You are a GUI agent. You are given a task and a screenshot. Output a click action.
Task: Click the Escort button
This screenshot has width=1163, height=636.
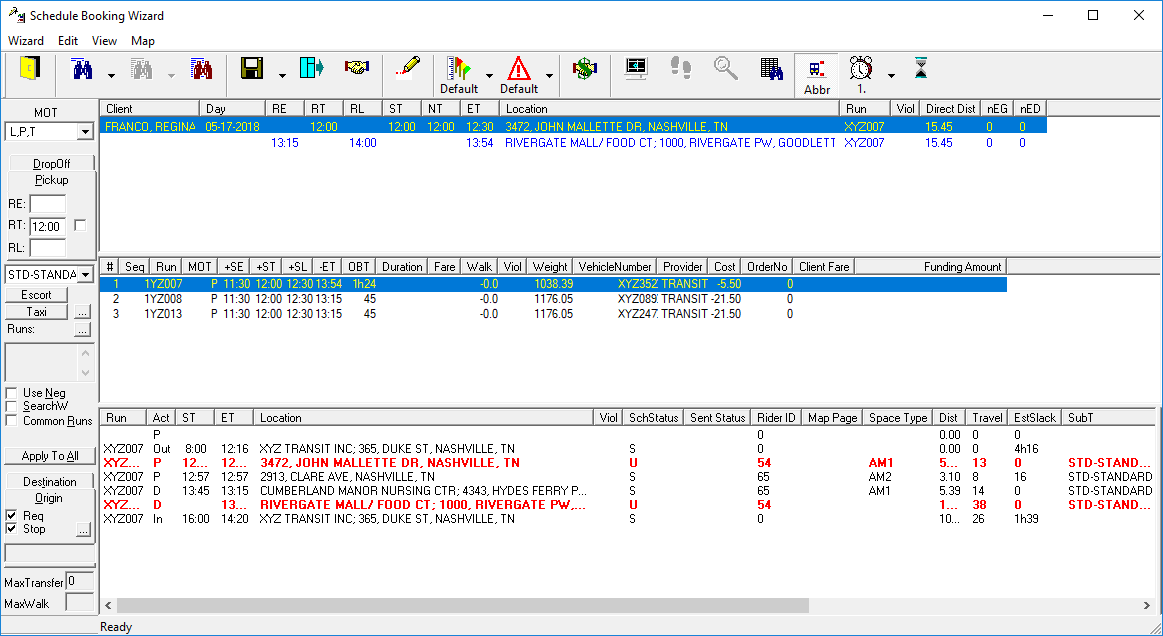tap(37, 295)
